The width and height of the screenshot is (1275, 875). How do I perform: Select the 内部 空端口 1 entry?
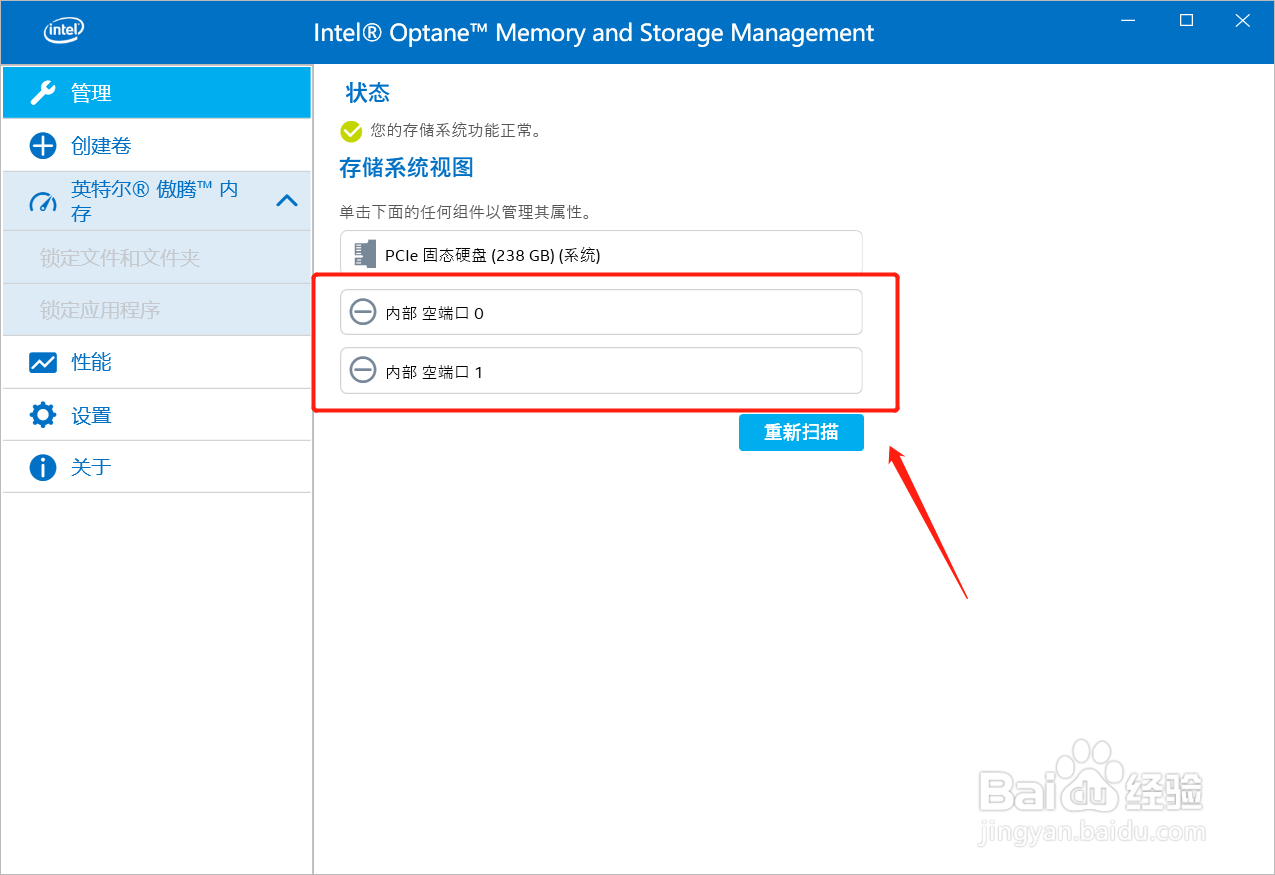point(601,371)
